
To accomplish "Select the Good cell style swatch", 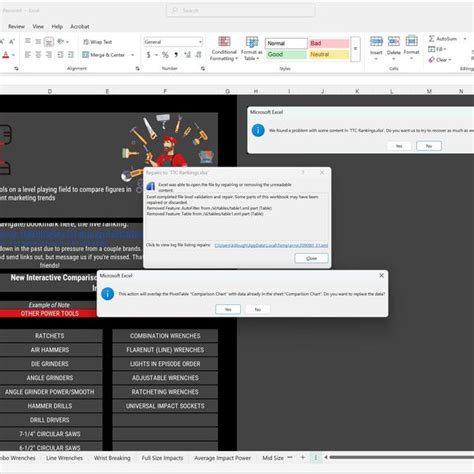I will coord(286,54).
